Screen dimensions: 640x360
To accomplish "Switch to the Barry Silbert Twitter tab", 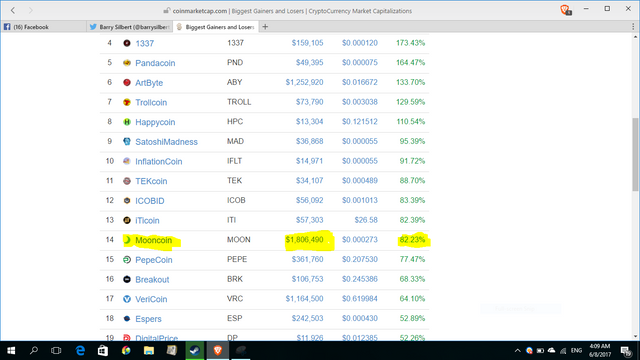I will tap(130, 27).
